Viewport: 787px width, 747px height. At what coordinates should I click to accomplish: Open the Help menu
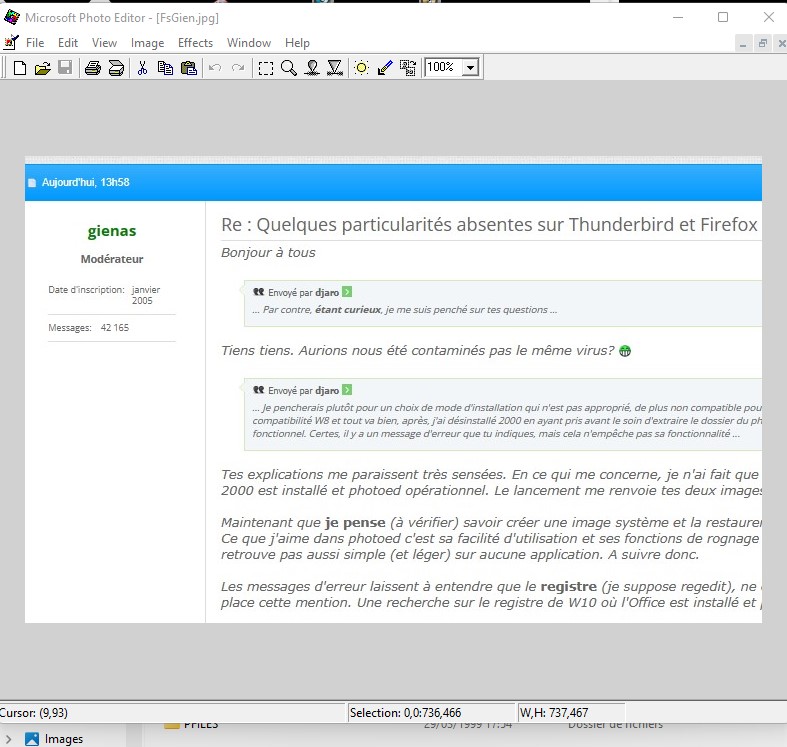click(297, 43)
